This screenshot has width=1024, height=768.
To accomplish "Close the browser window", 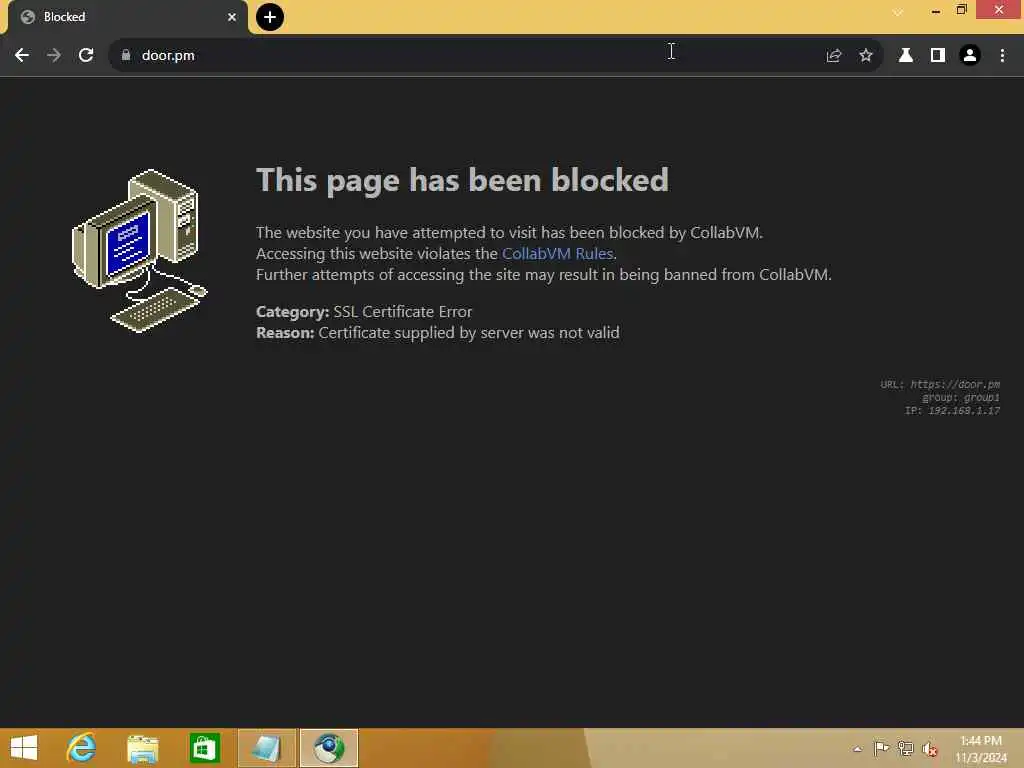I will click(x=999, y=10).
